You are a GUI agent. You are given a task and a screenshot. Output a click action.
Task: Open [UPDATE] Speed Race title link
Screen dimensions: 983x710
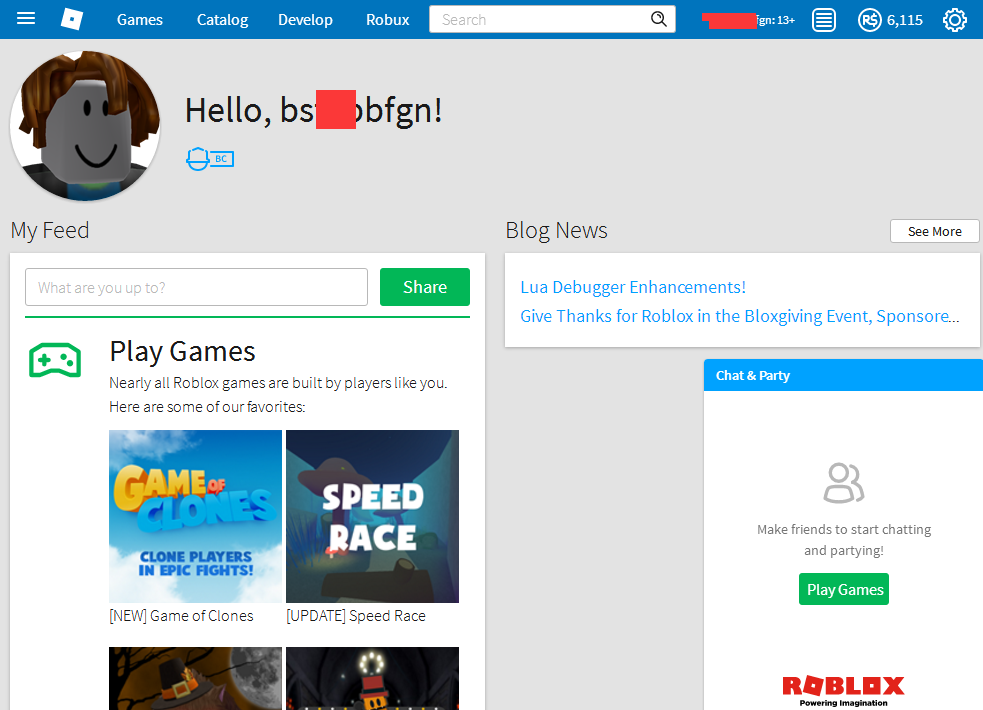[356, 616]
